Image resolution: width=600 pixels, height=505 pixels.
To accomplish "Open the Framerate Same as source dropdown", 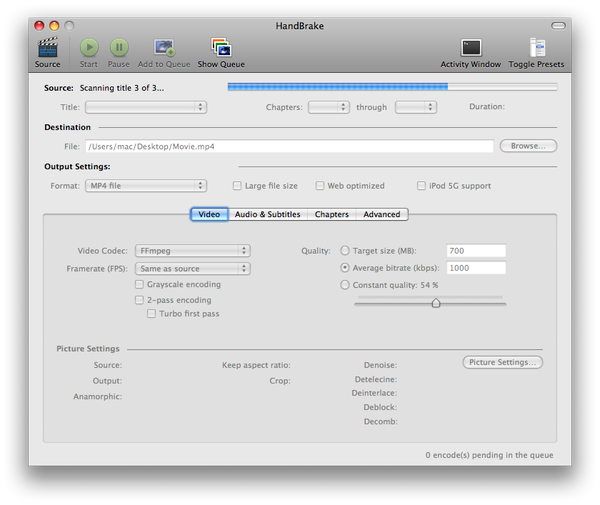I will (x=193, y=269).
